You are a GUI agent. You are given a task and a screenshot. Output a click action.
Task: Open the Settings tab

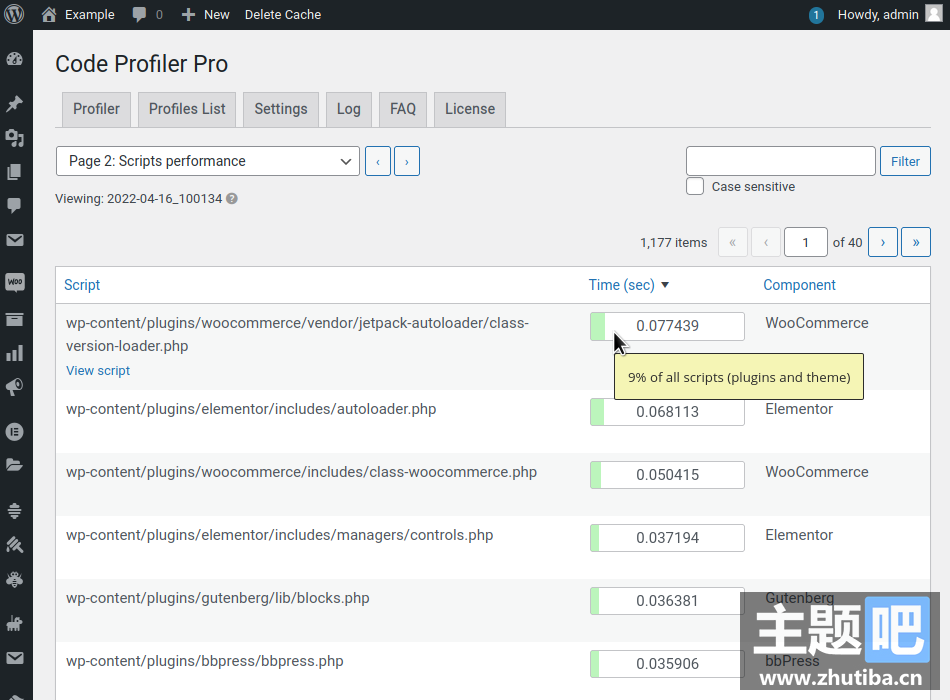click(x=280, y=109)
